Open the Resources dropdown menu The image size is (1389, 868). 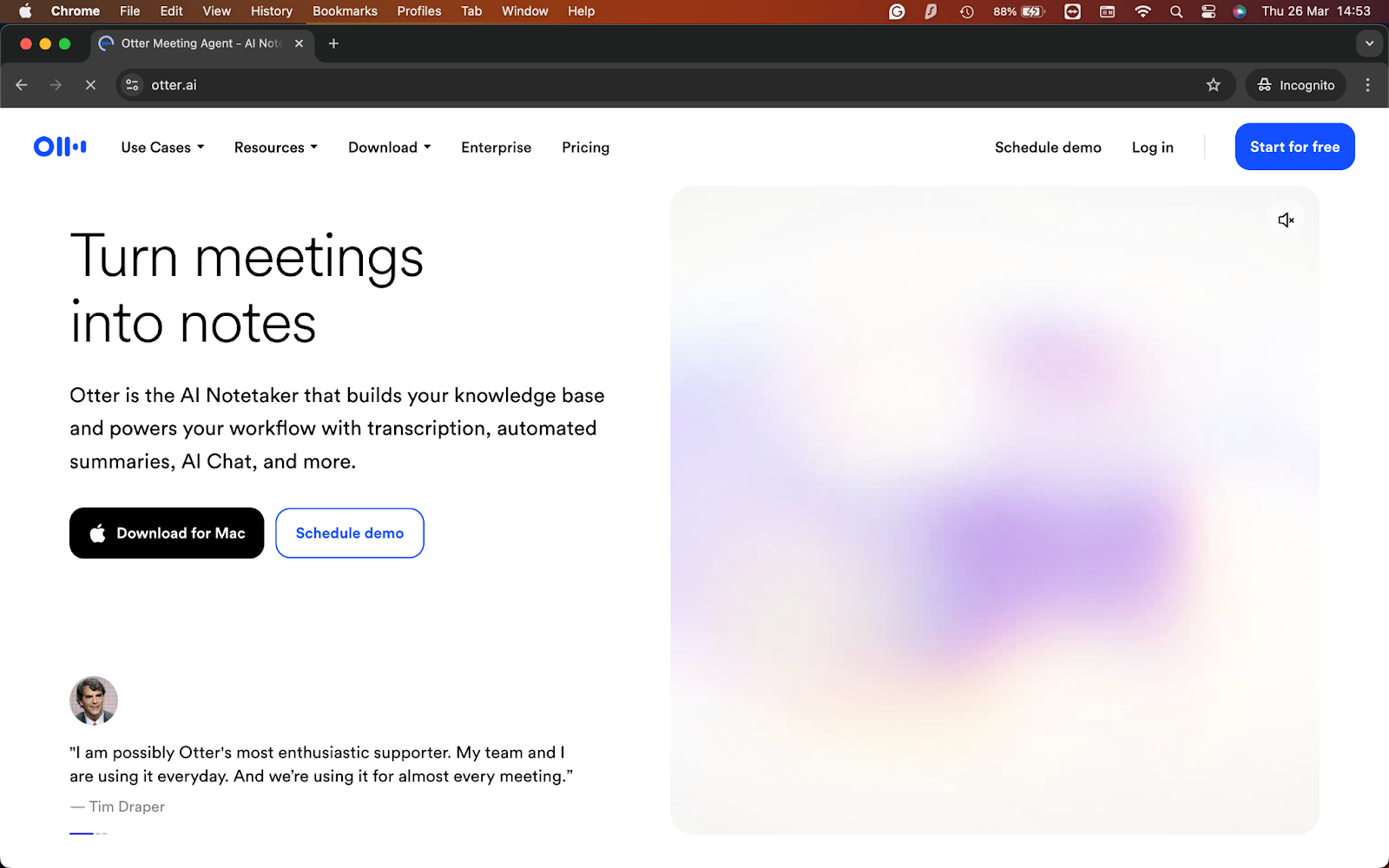pos(276,148)
